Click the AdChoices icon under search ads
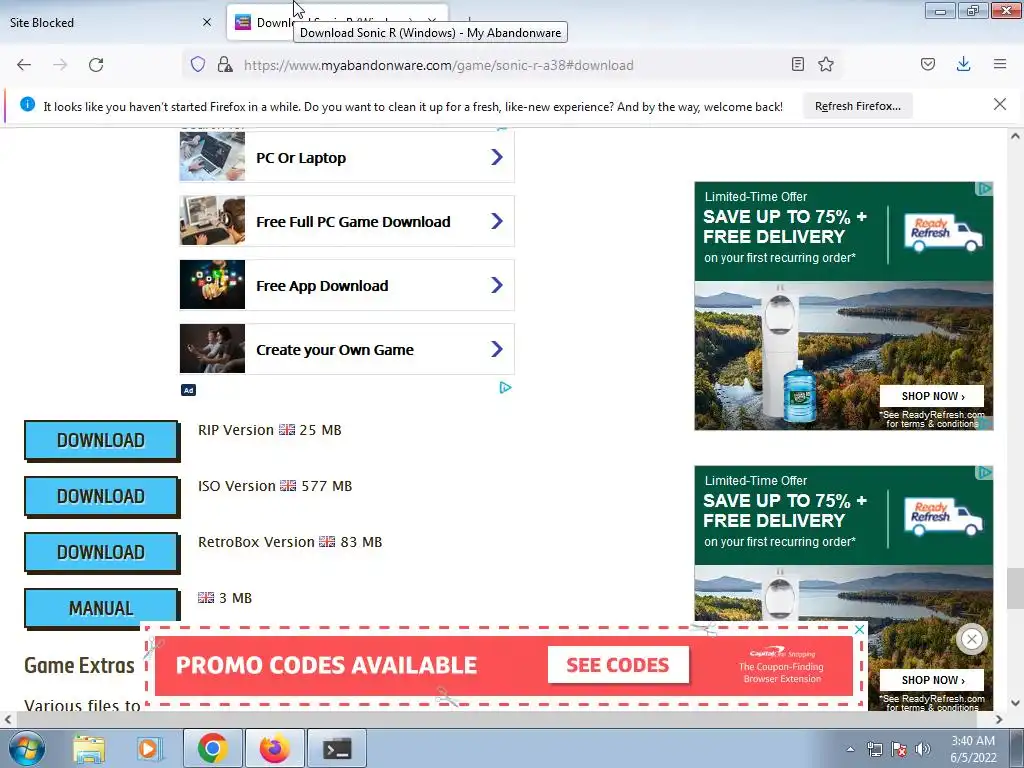This screenshot has width=1024, height=768. 505,388
